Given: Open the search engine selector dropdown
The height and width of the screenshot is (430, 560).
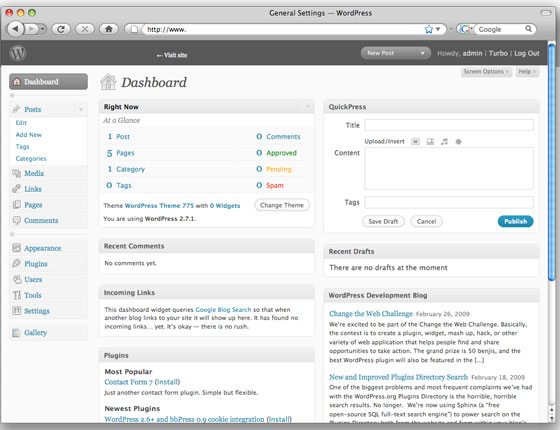Looking at the screenshot, I should pyautogui.click(x=471, y=28).
